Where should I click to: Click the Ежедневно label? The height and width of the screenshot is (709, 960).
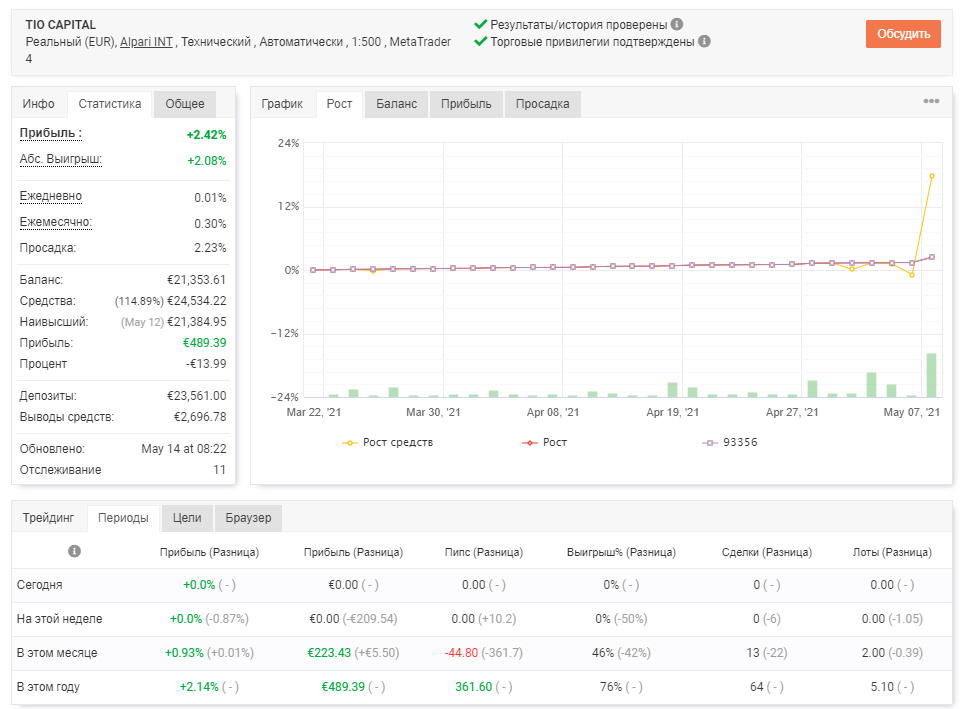click(51, 196)
